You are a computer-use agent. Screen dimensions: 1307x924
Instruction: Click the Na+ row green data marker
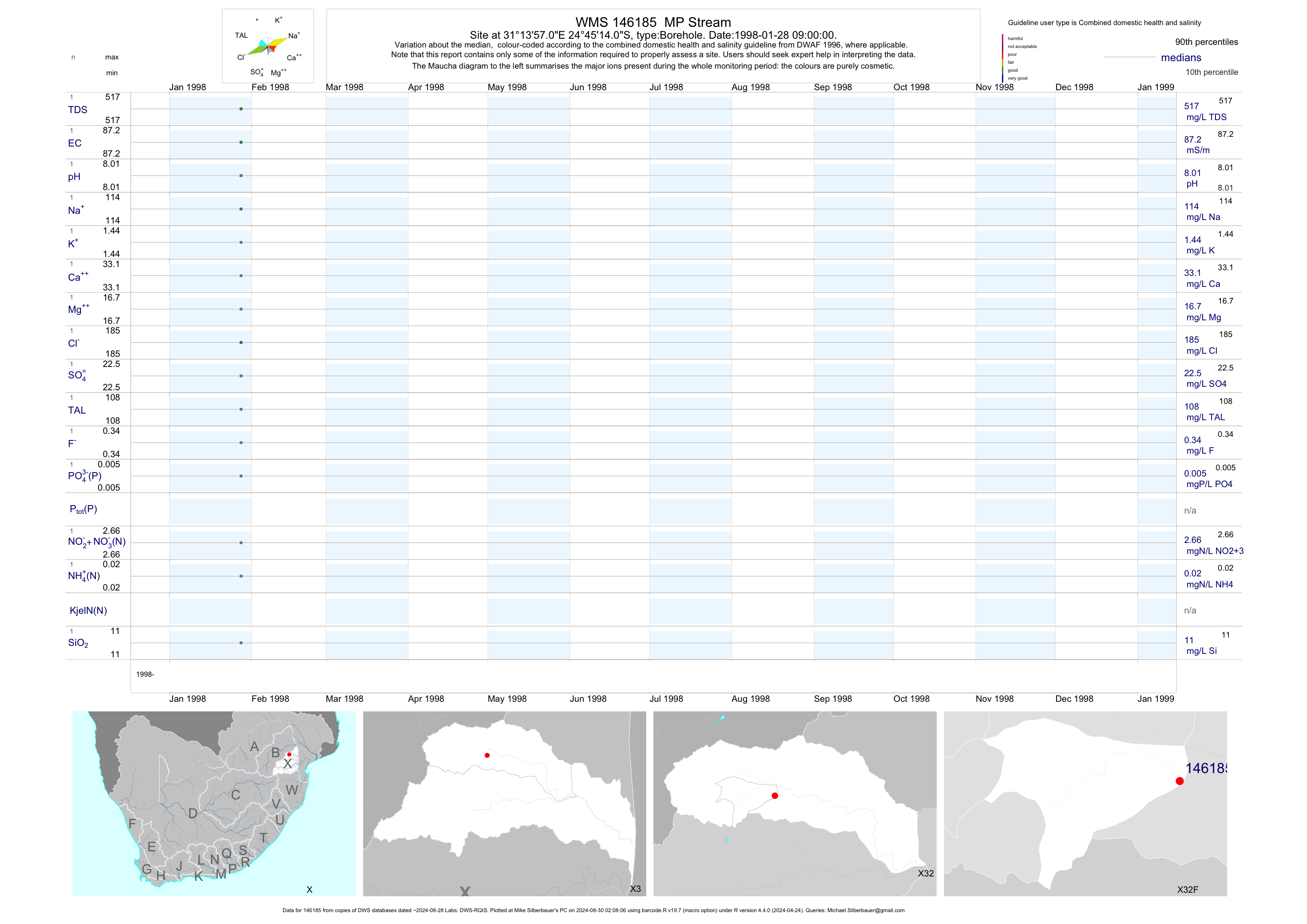point(241,209)
